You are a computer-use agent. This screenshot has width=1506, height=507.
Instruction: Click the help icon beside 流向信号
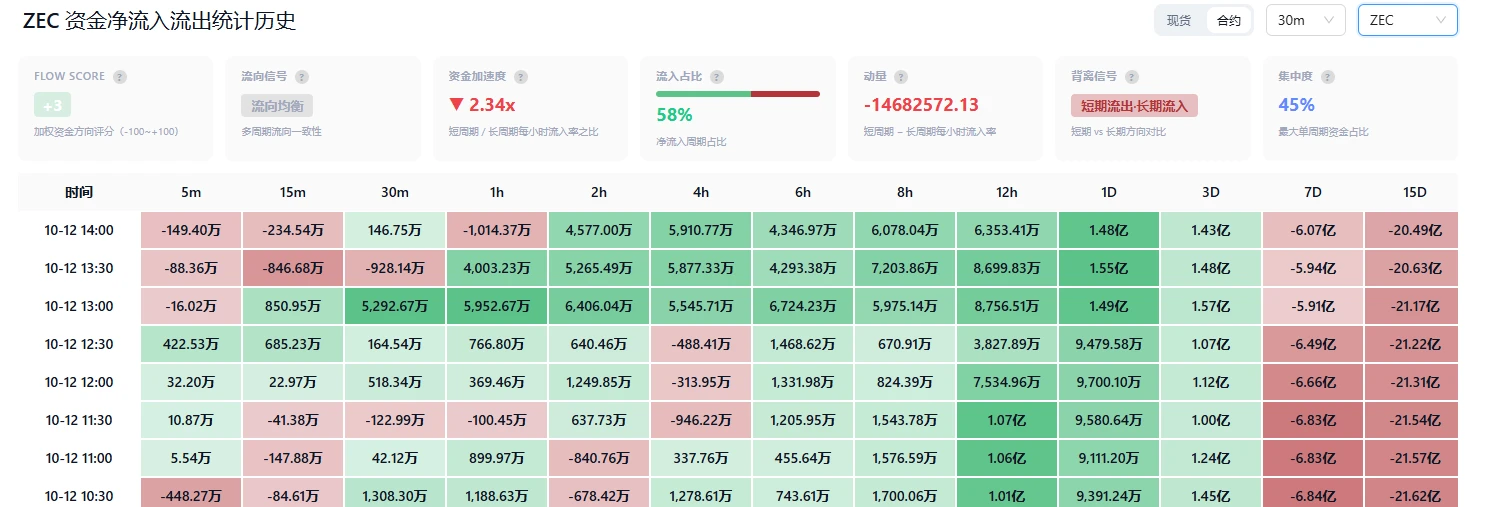pyautogui.click(x=302, y=77)
